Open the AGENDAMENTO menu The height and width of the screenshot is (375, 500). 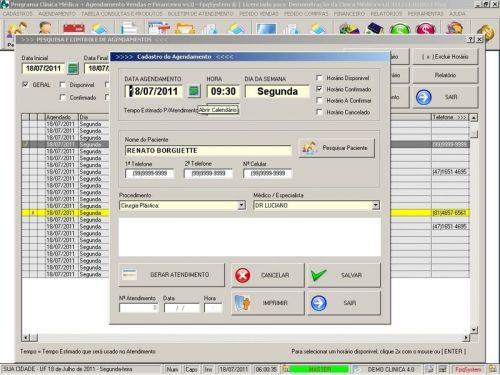point(57,14)
